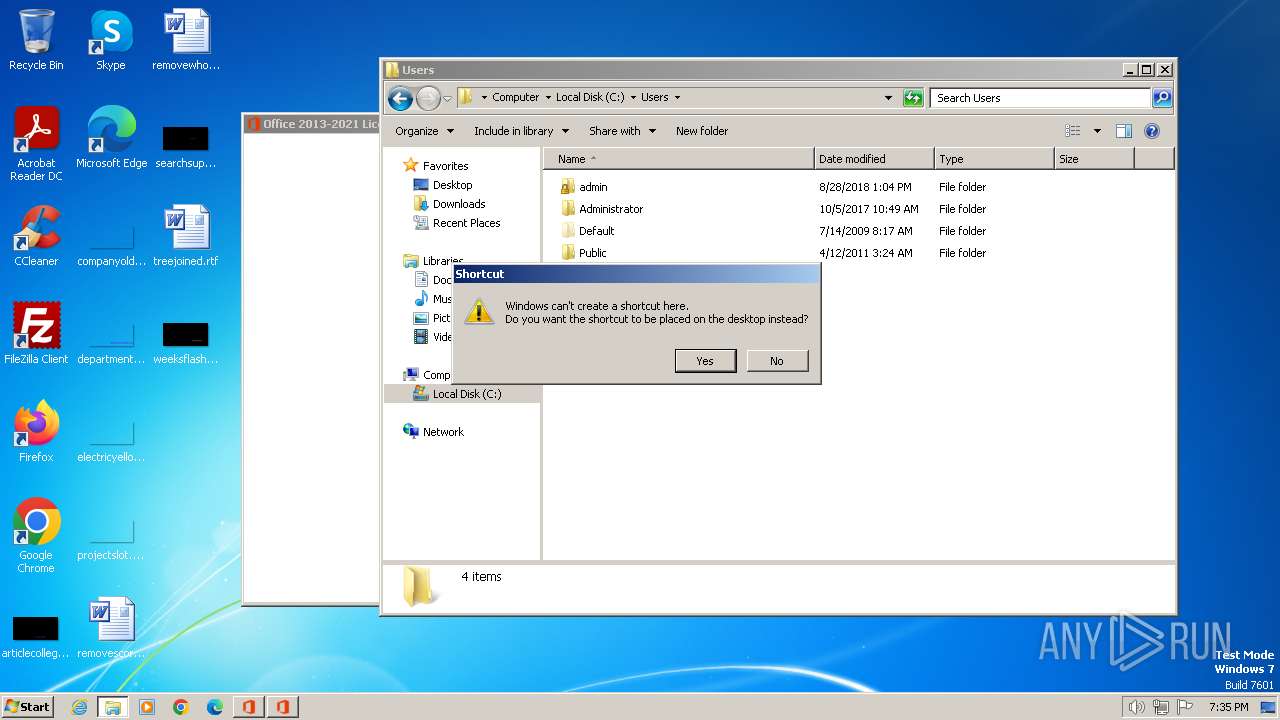This screenshot has width=1280, height=720.
Task: Sort by the Size column header
Action: click(1095, 159)
